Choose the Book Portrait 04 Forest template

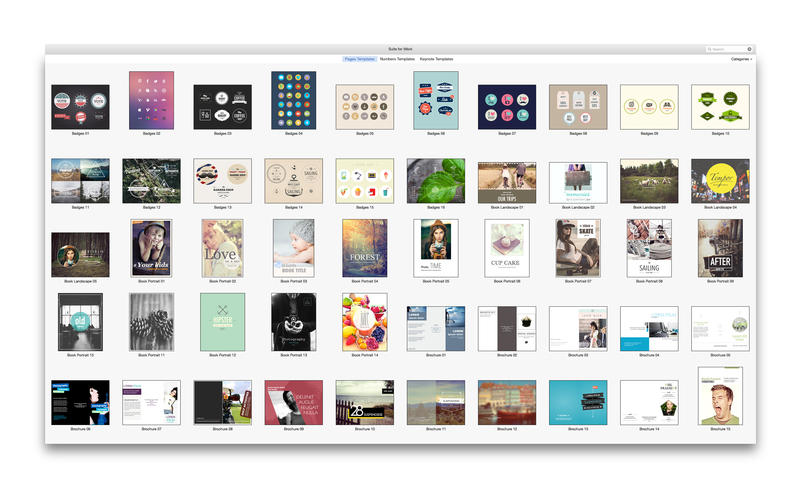(x=365, y=248)
